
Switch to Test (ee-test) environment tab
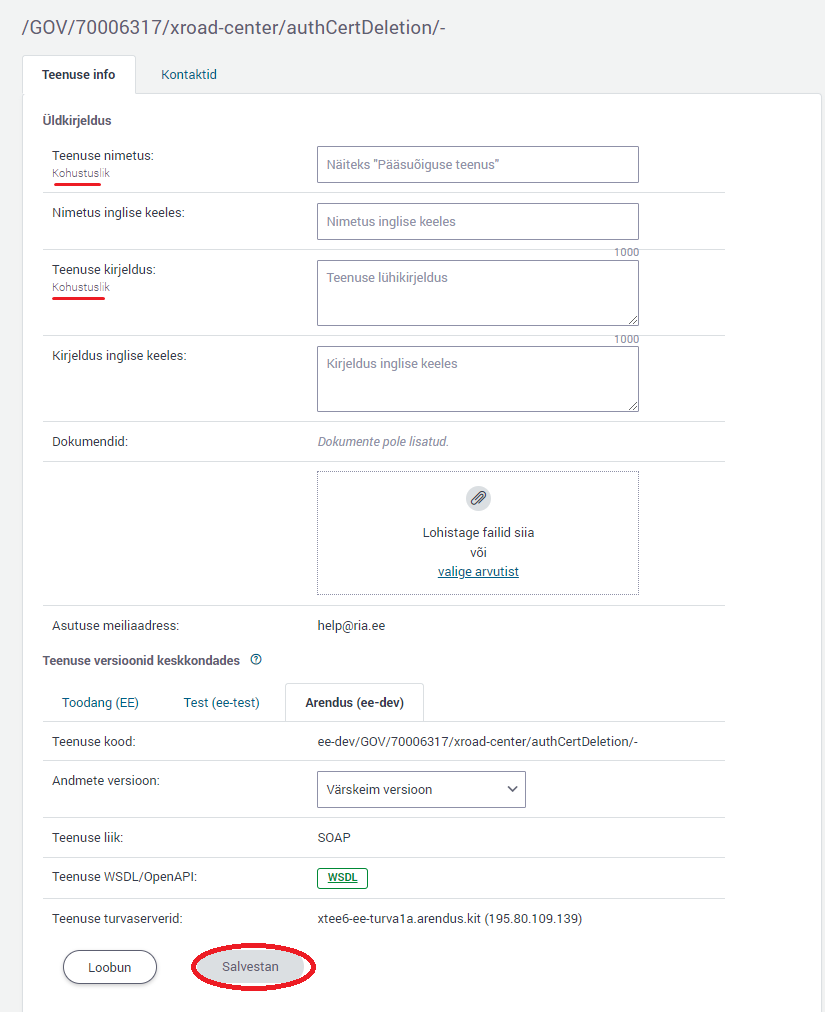(221, 703)
